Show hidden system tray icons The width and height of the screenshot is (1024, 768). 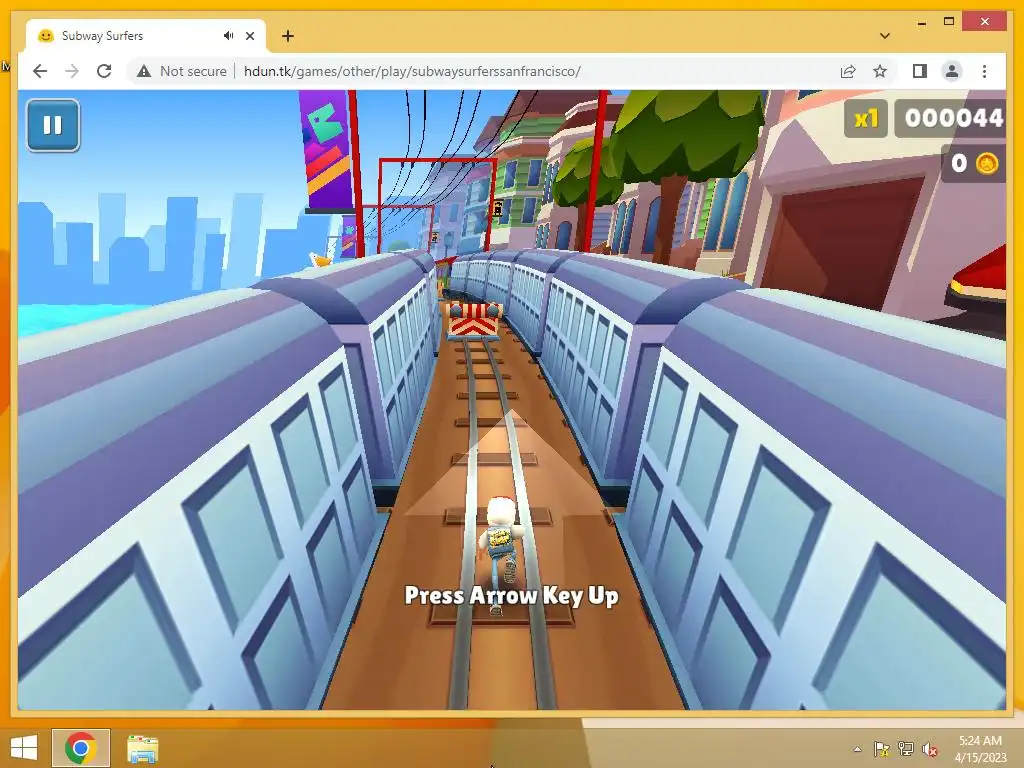point(857,749)
